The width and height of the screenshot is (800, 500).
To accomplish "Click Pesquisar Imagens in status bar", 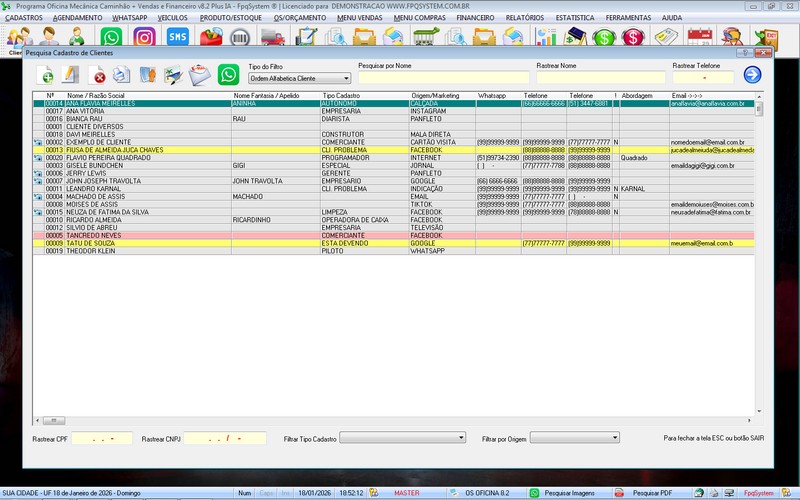I will 569,493.
